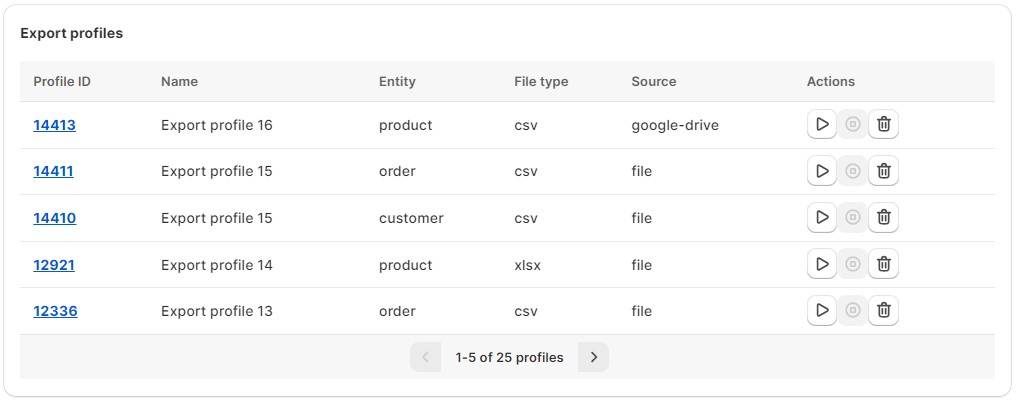Viewport: 1017px width, 403px height.
Task: Stop export profile 12921
Action: 853,264
